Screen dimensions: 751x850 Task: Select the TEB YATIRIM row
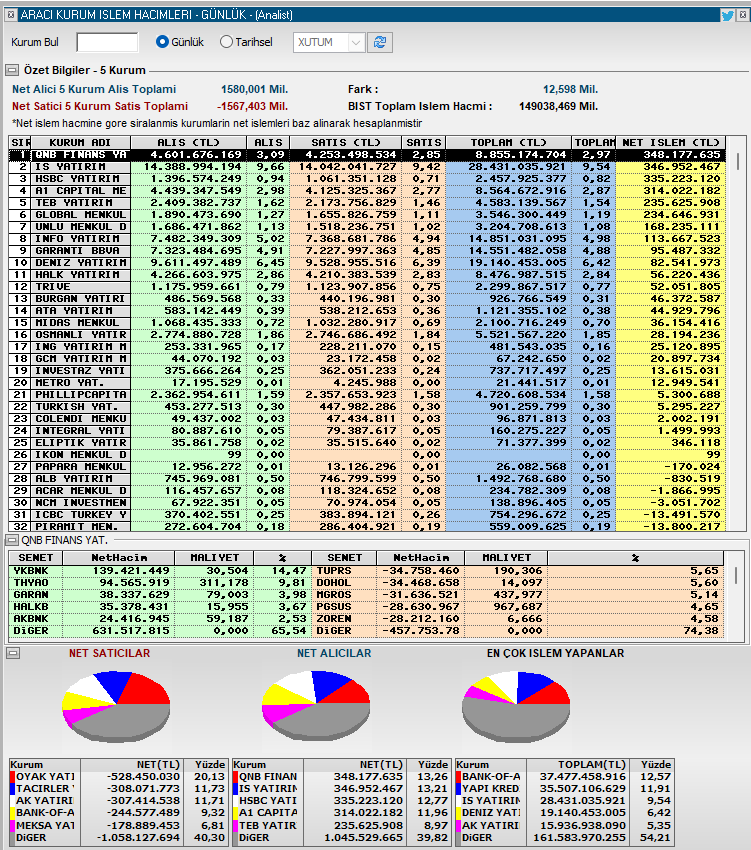click(367, 203)
